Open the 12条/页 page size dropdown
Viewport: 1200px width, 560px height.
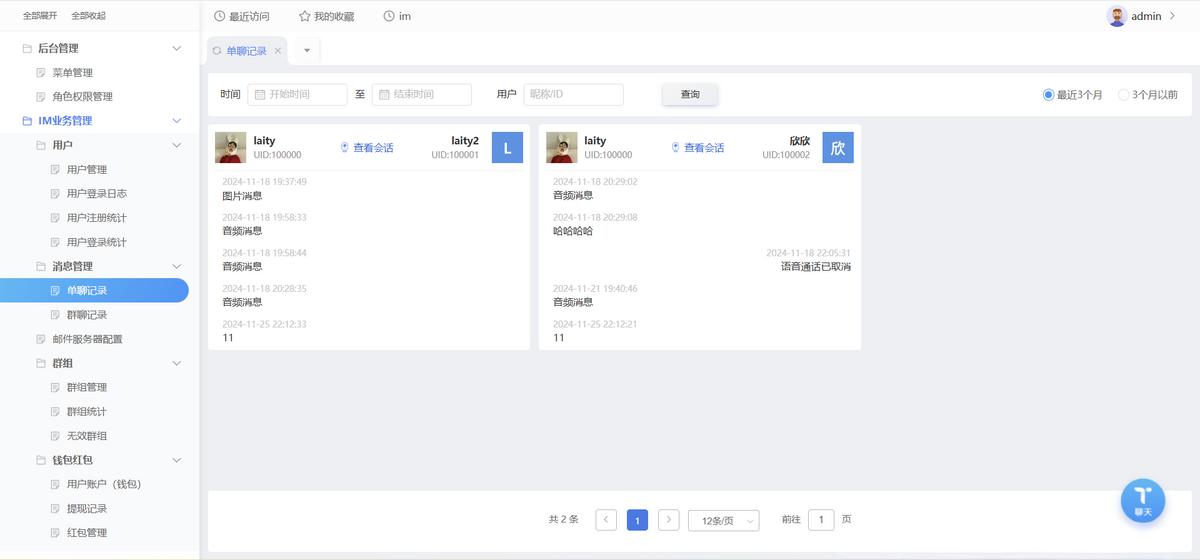click(723, 520)
